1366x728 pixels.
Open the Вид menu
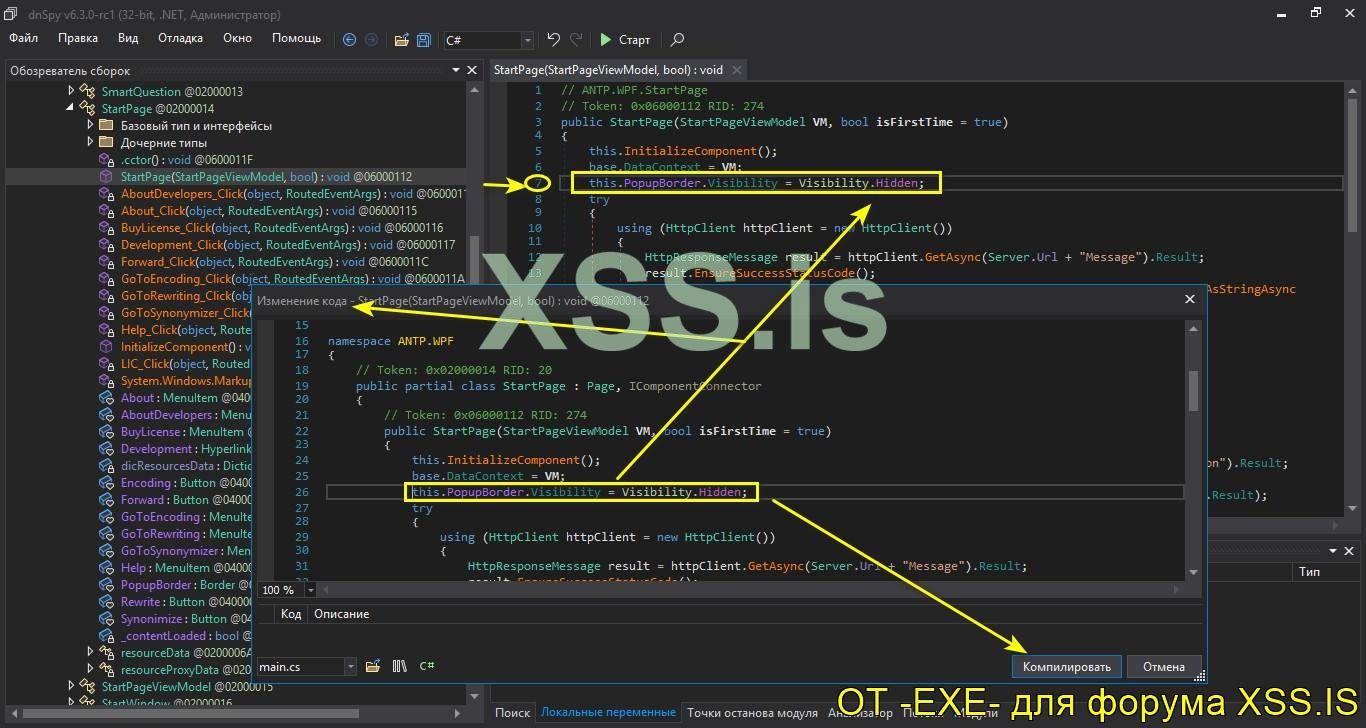pos(128,38)
